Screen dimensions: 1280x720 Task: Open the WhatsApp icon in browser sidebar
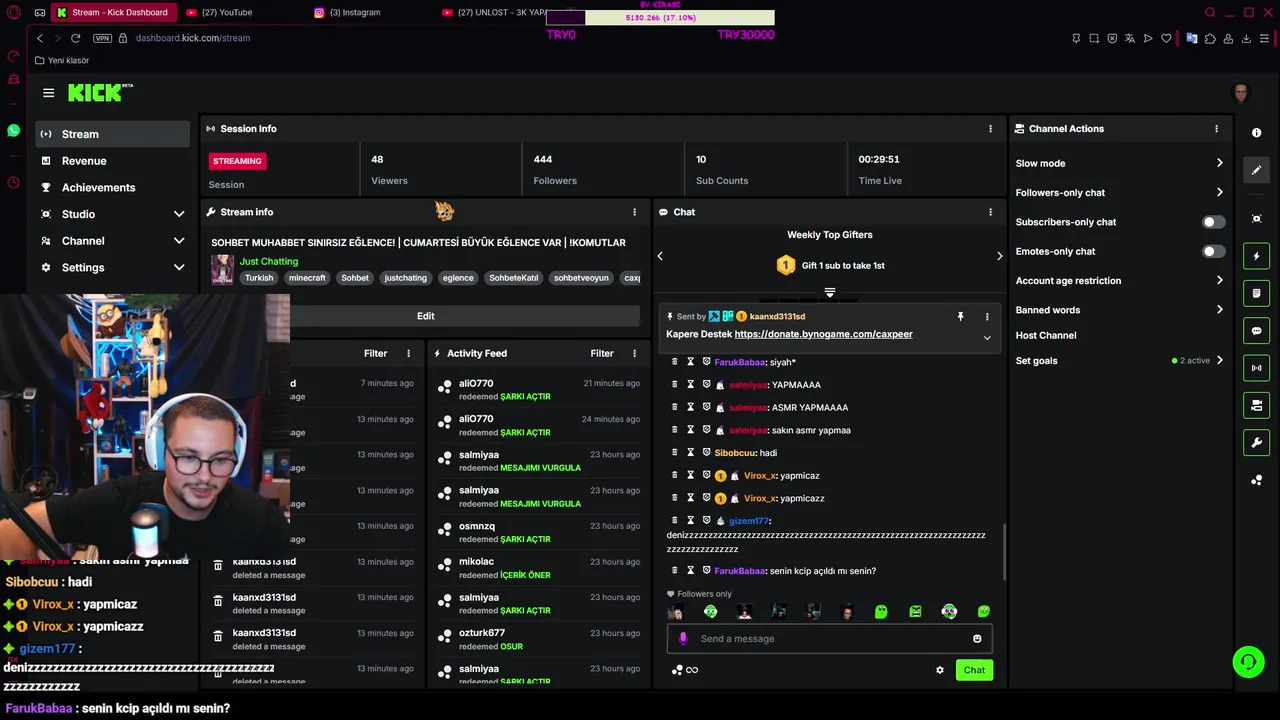point(13,131)
